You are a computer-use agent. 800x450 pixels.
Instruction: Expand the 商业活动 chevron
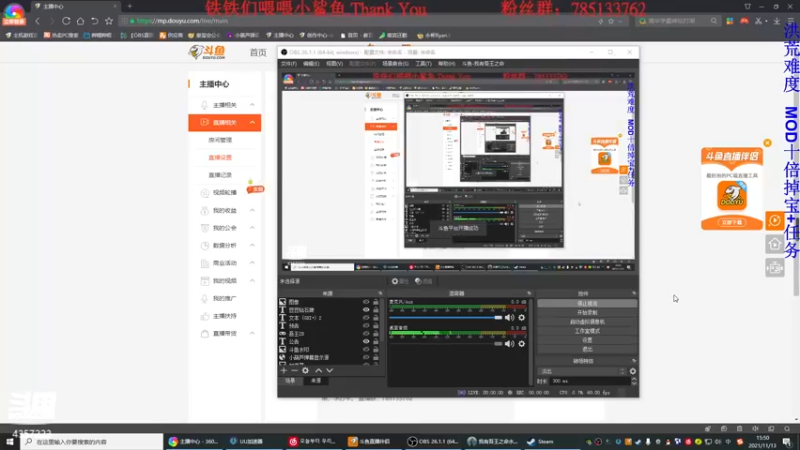tap(252, 263)
